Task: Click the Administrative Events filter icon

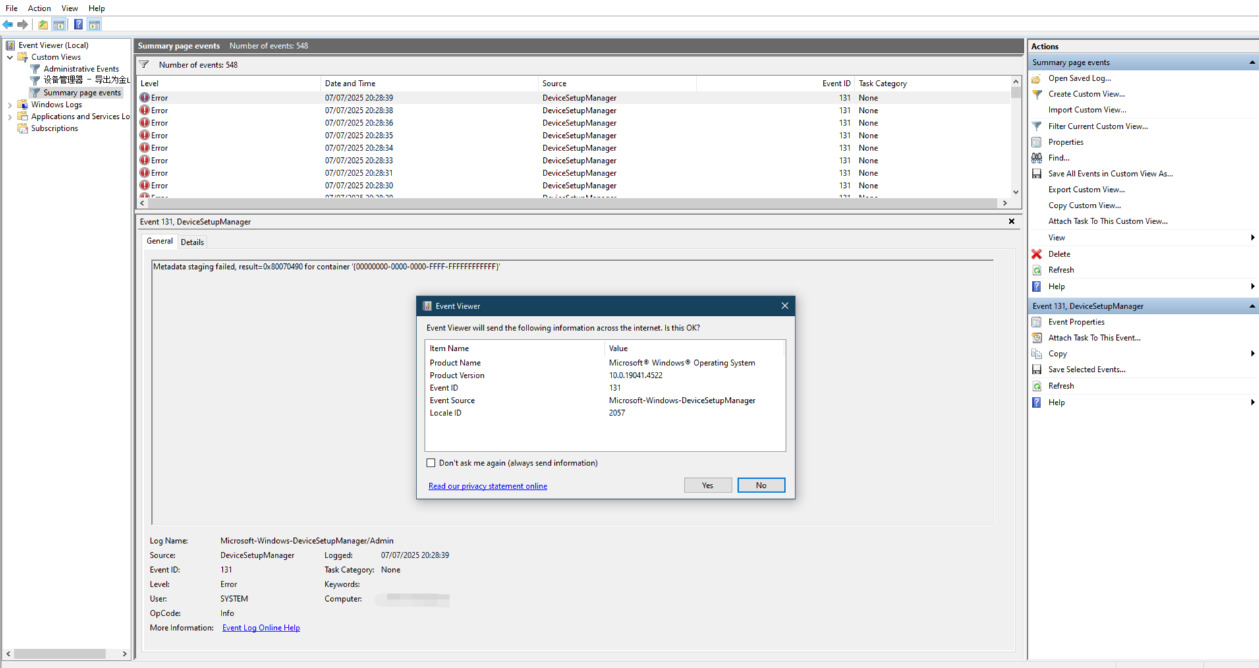Action: (35, 69)
